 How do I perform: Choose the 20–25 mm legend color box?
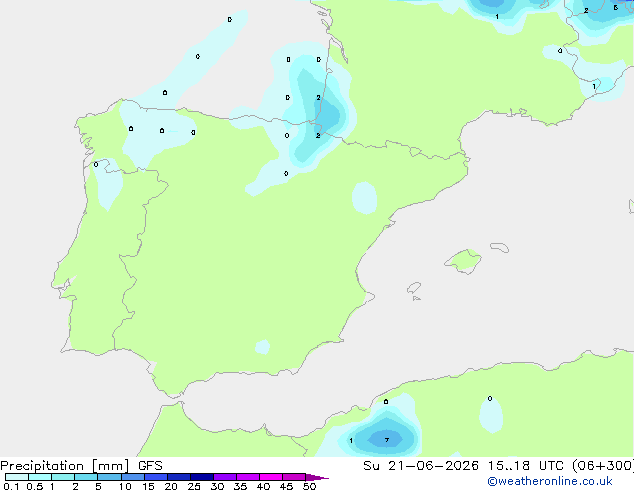(x=179, y=477)
